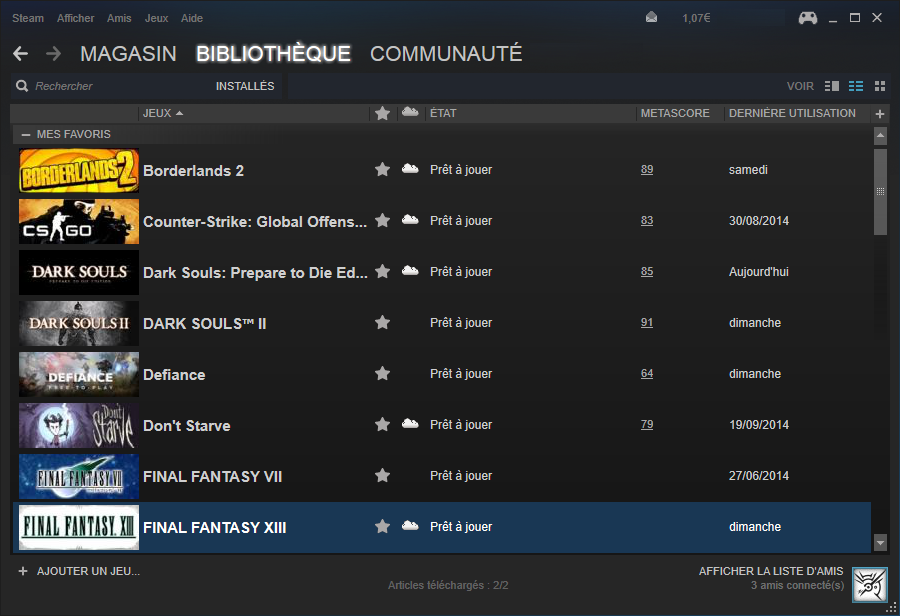Launch Big Picture mode via controller icon
Image resolution: width=900 pixels, height=616 pixels.
tap(808, 18)
